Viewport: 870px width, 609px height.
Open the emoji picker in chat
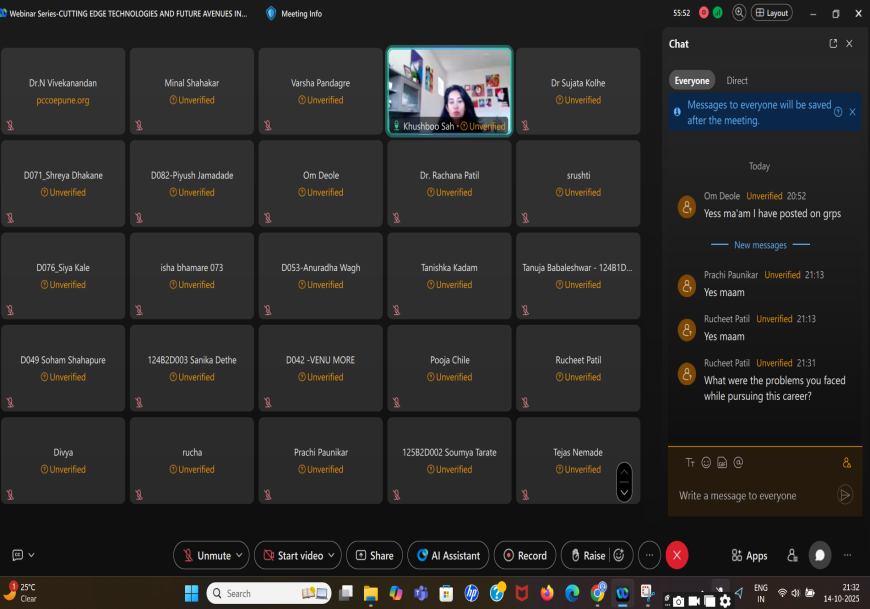pos(706,462)
